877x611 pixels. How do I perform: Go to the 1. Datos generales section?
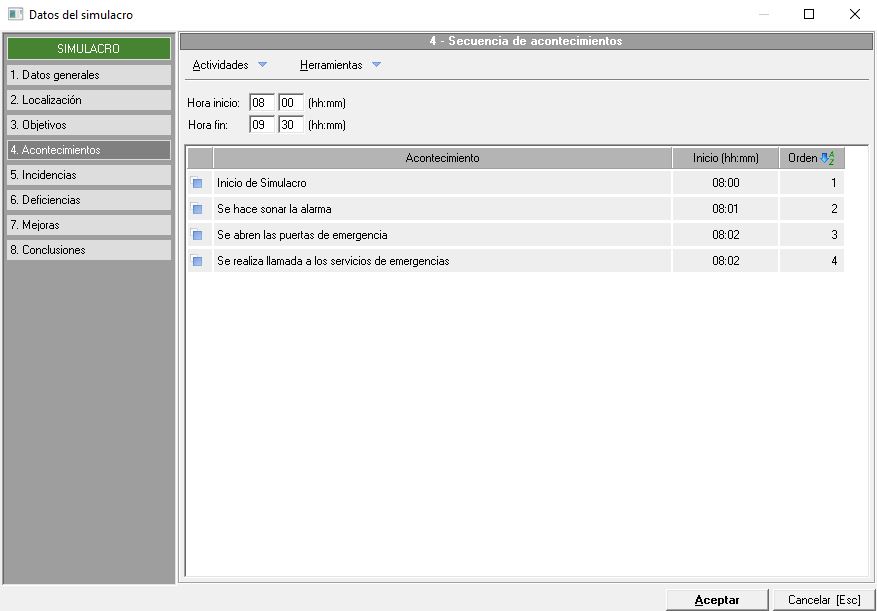coord(88,75)
